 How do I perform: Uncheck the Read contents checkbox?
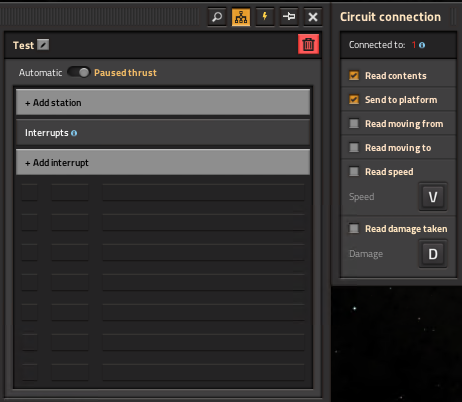354,76
